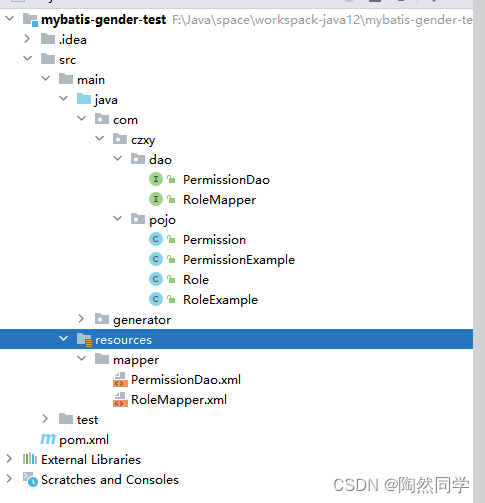Click the class icon next to RoleExample
The image size is (485, 503).
[x=156, y=299]
